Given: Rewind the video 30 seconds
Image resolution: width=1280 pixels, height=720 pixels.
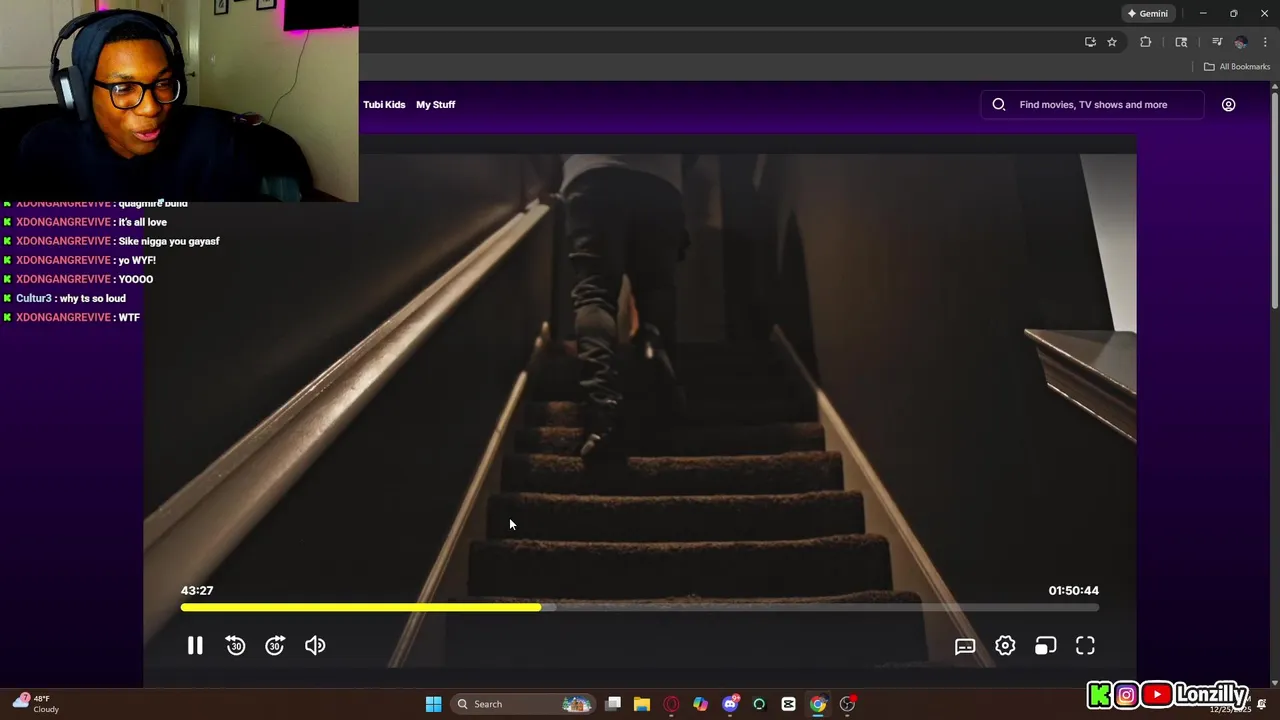Looking at the screenshot, I should 235,646.
